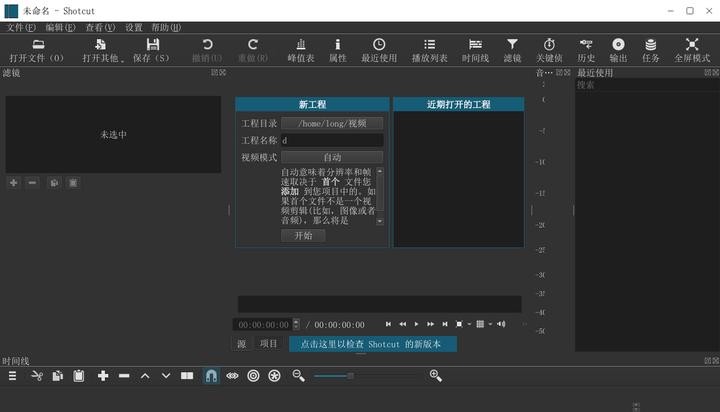Open the player grid overlay dropdown
Screen dimensions: 720x412
482,324
